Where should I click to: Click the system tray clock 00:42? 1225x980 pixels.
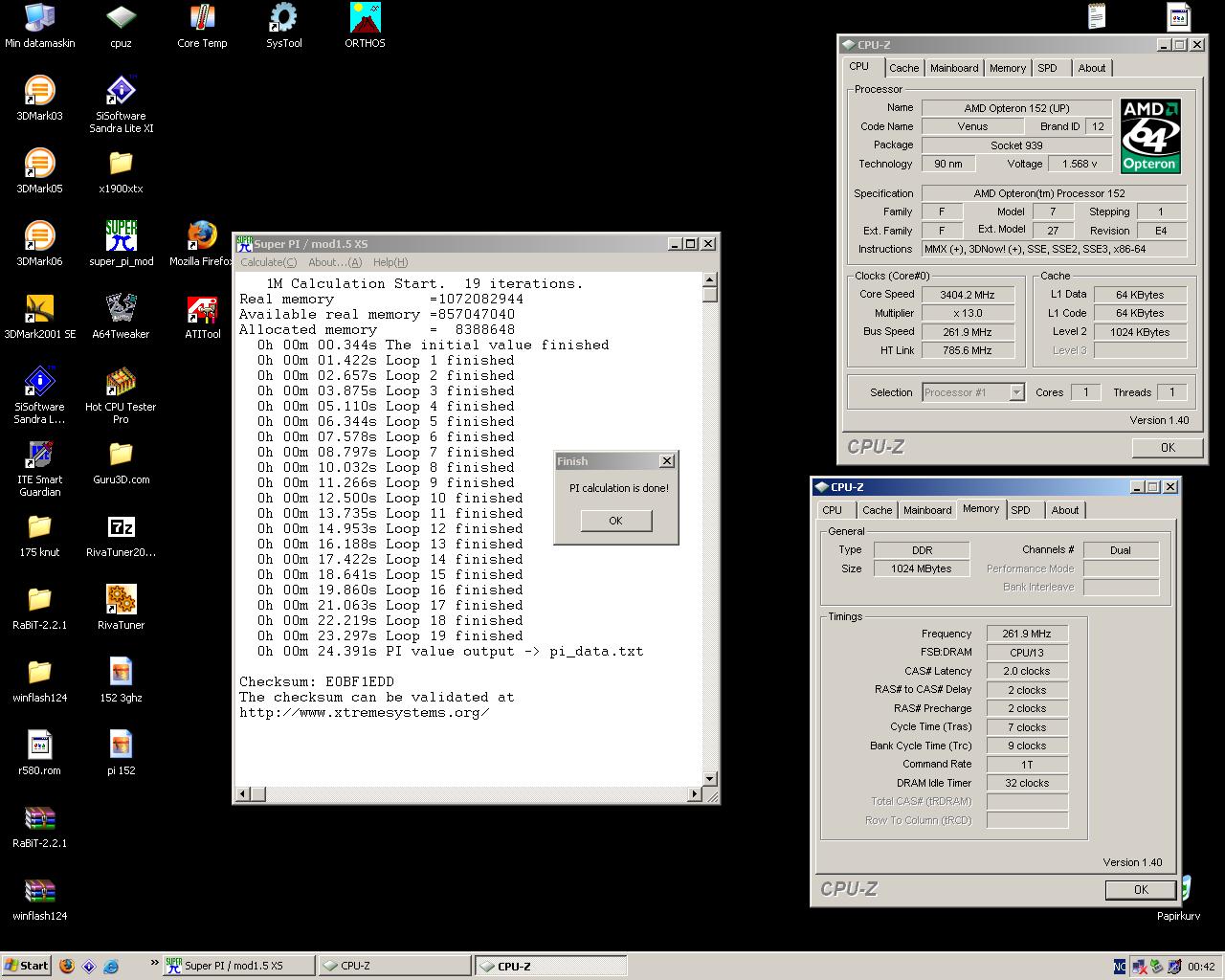1201,967
